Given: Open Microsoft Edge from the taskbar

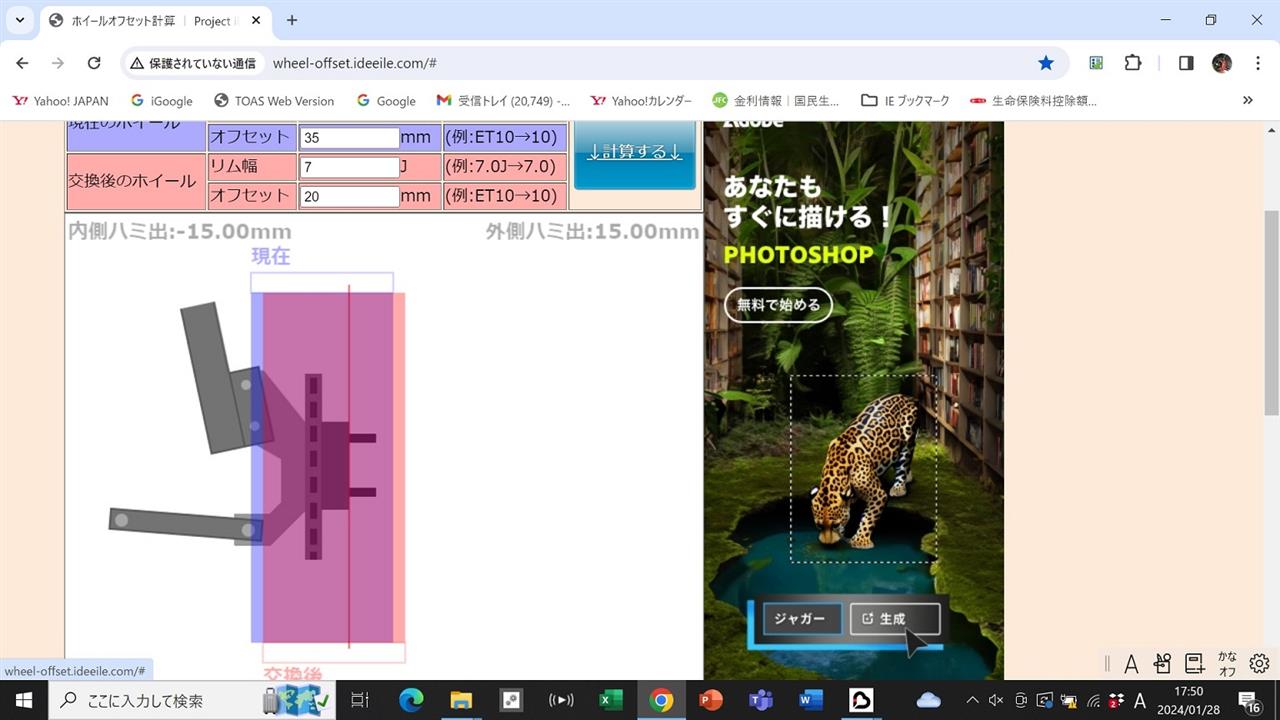Looking at the screenshot, I should tap(411, 700).
